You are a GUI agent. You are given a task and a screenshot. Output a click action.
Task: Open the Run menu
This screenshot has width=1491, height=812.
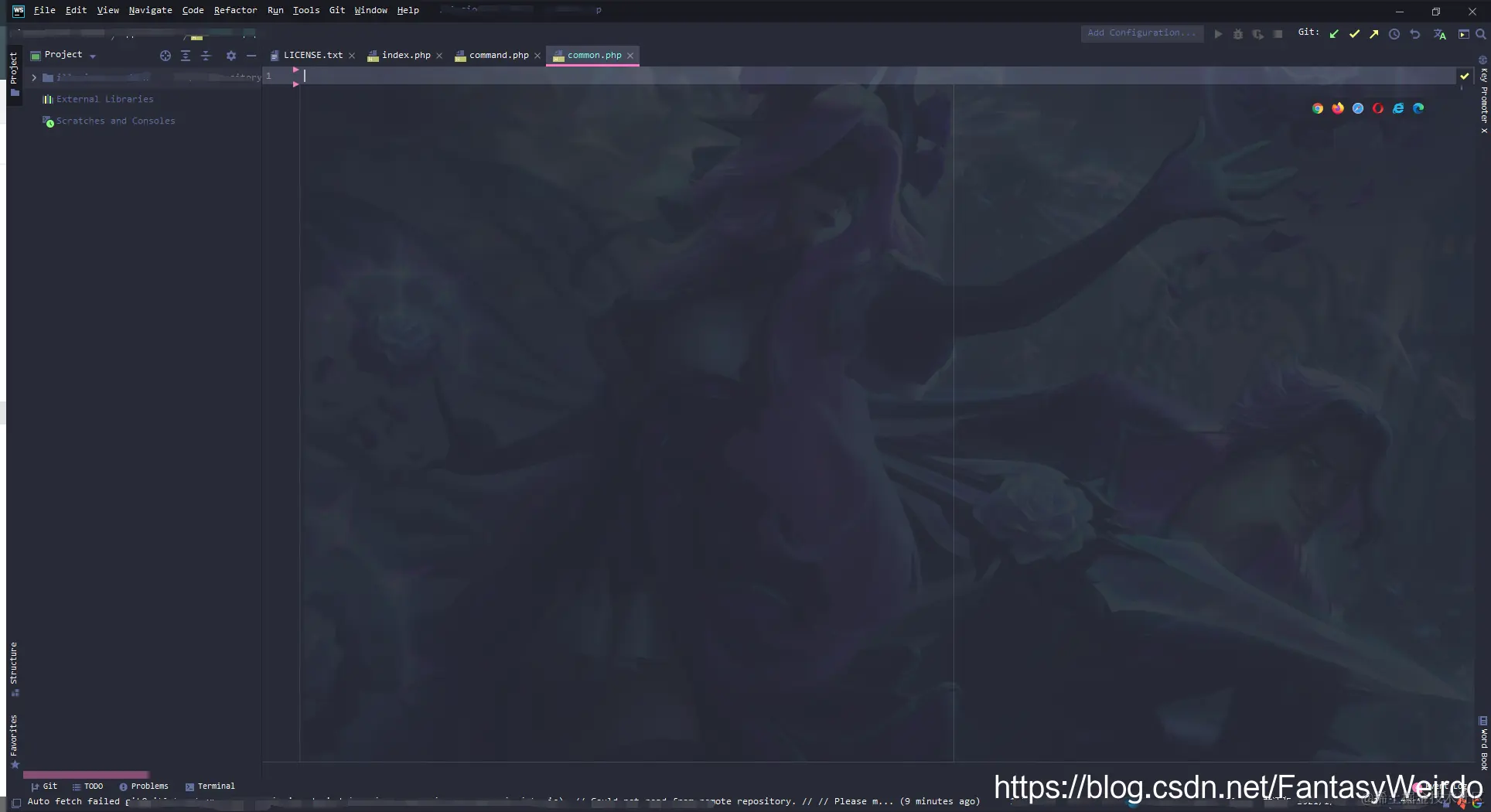(275, 10)
